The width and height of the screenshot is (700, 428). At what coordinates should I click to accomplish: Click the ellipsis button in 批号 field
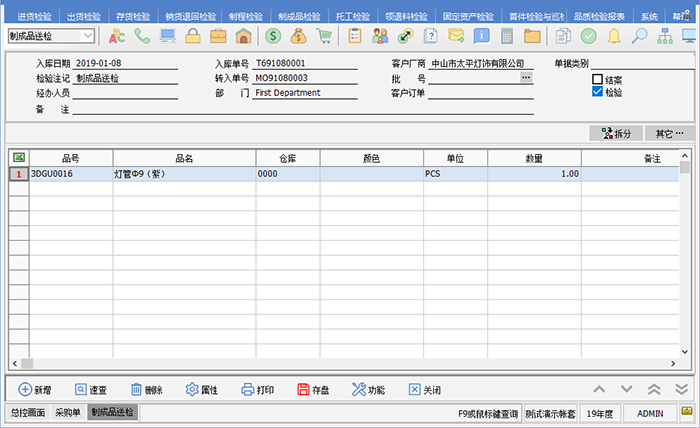(526, 77)
